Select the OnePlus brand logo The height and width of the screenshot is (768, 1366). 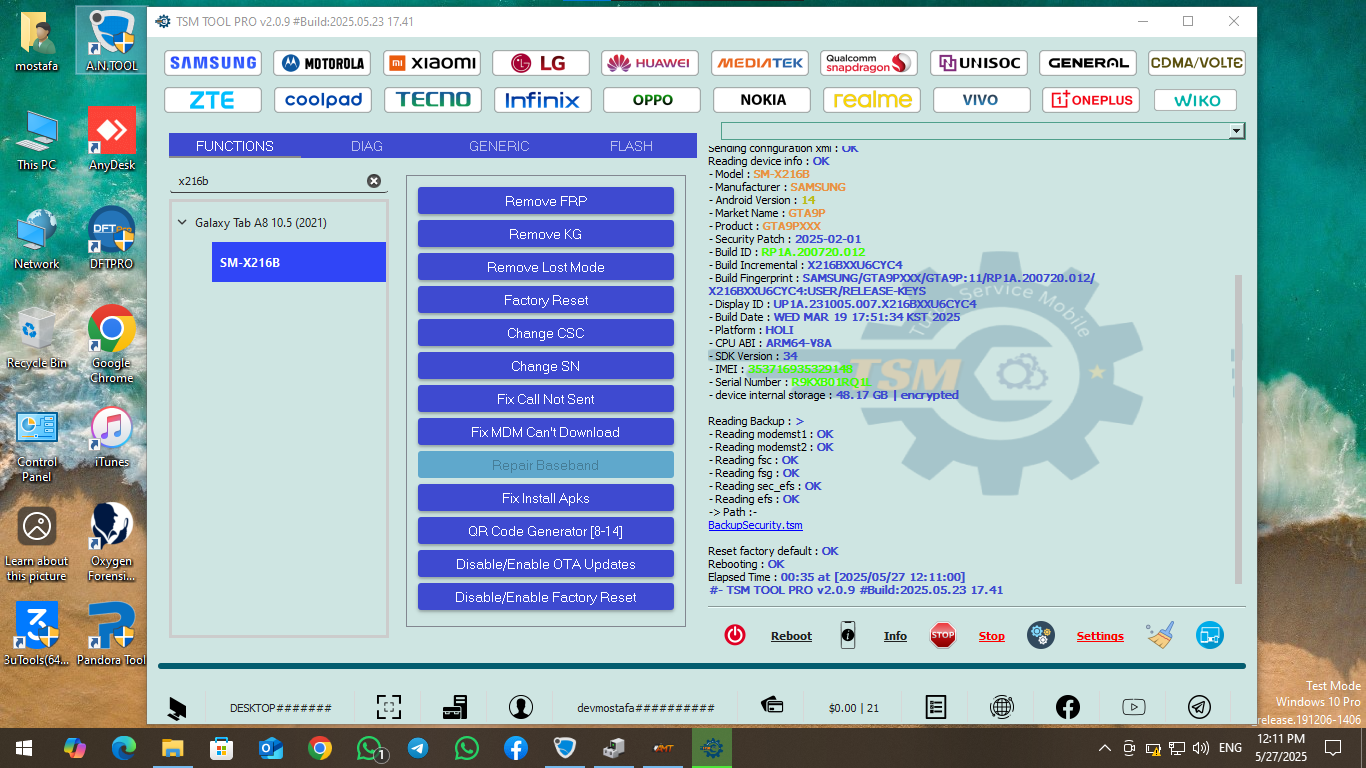tap(1091, 100)
